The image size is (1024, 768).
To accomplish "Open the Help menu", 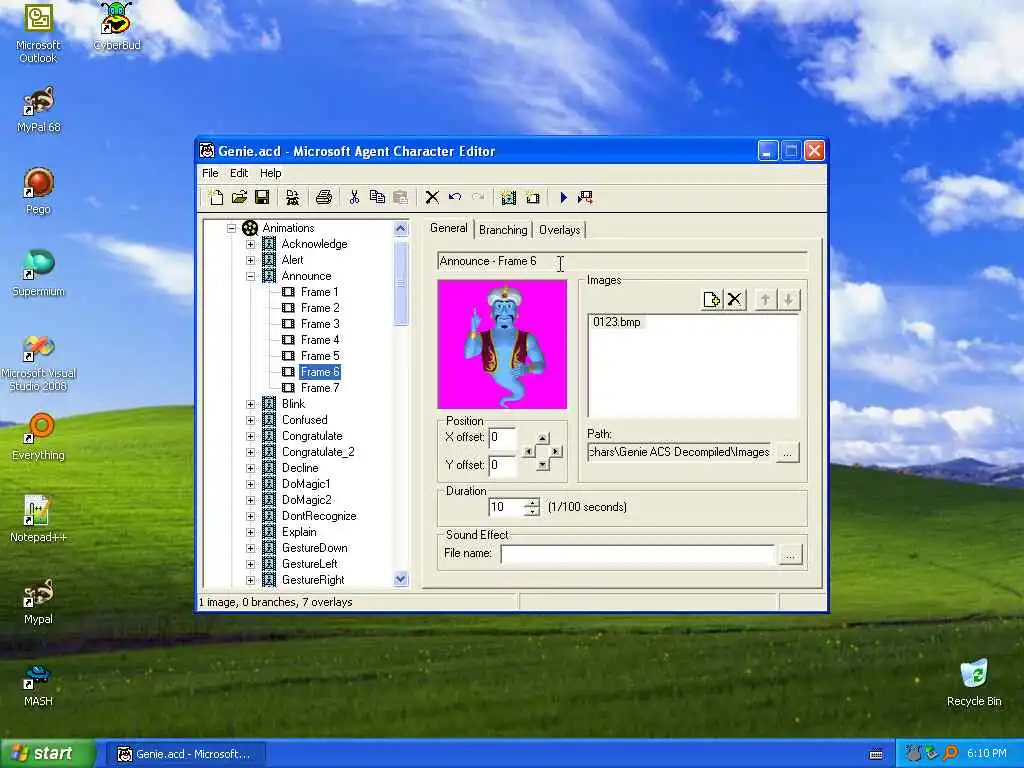I will (x=270, y=173).
